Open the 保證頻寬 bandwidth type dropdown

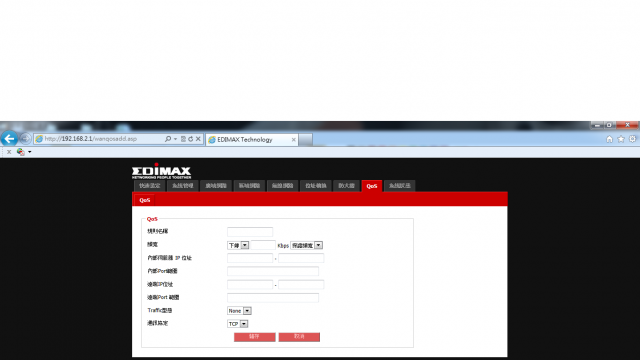coord(307,245)
